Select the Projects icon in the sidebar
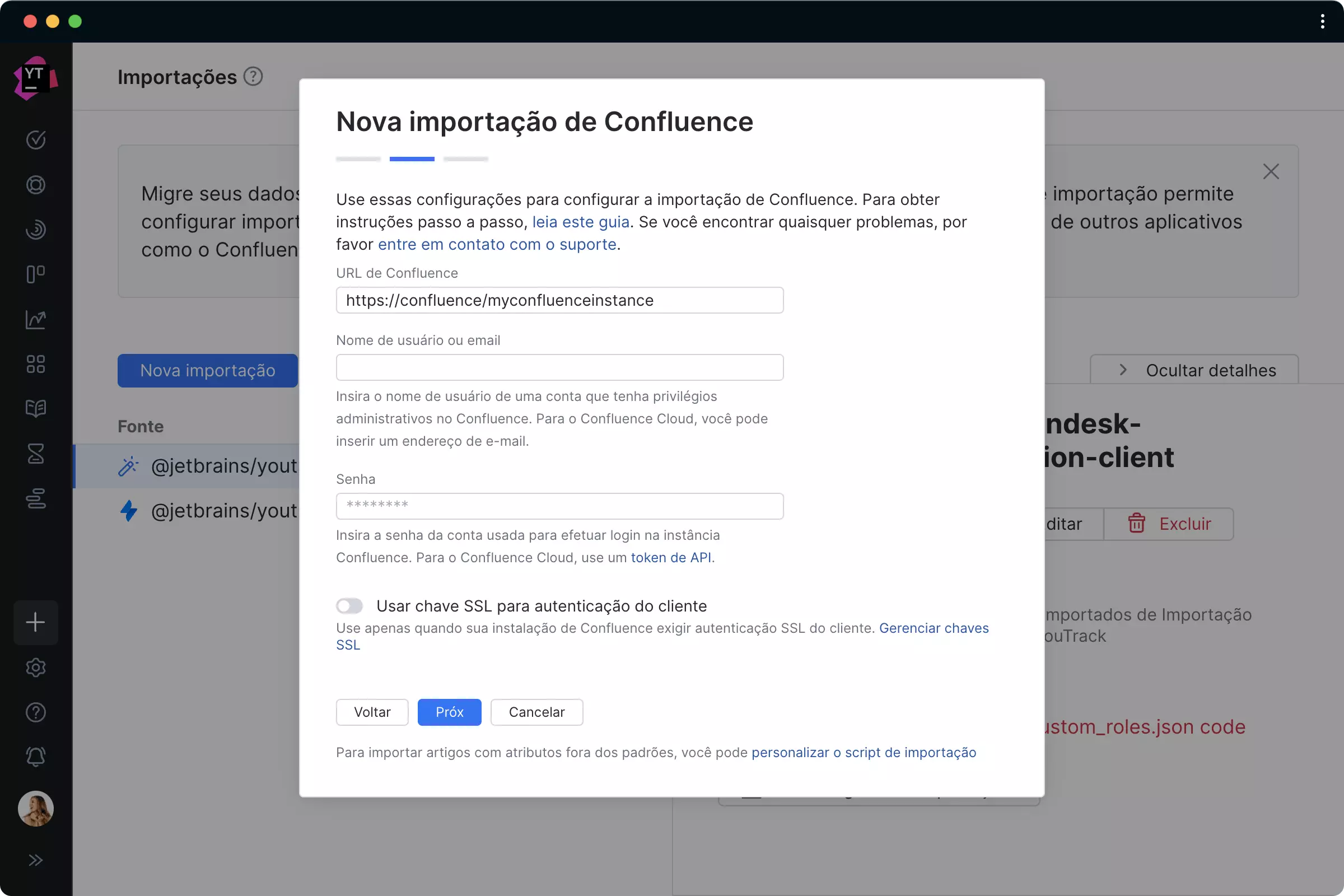 pyautogui.click(x=35, y=184)
